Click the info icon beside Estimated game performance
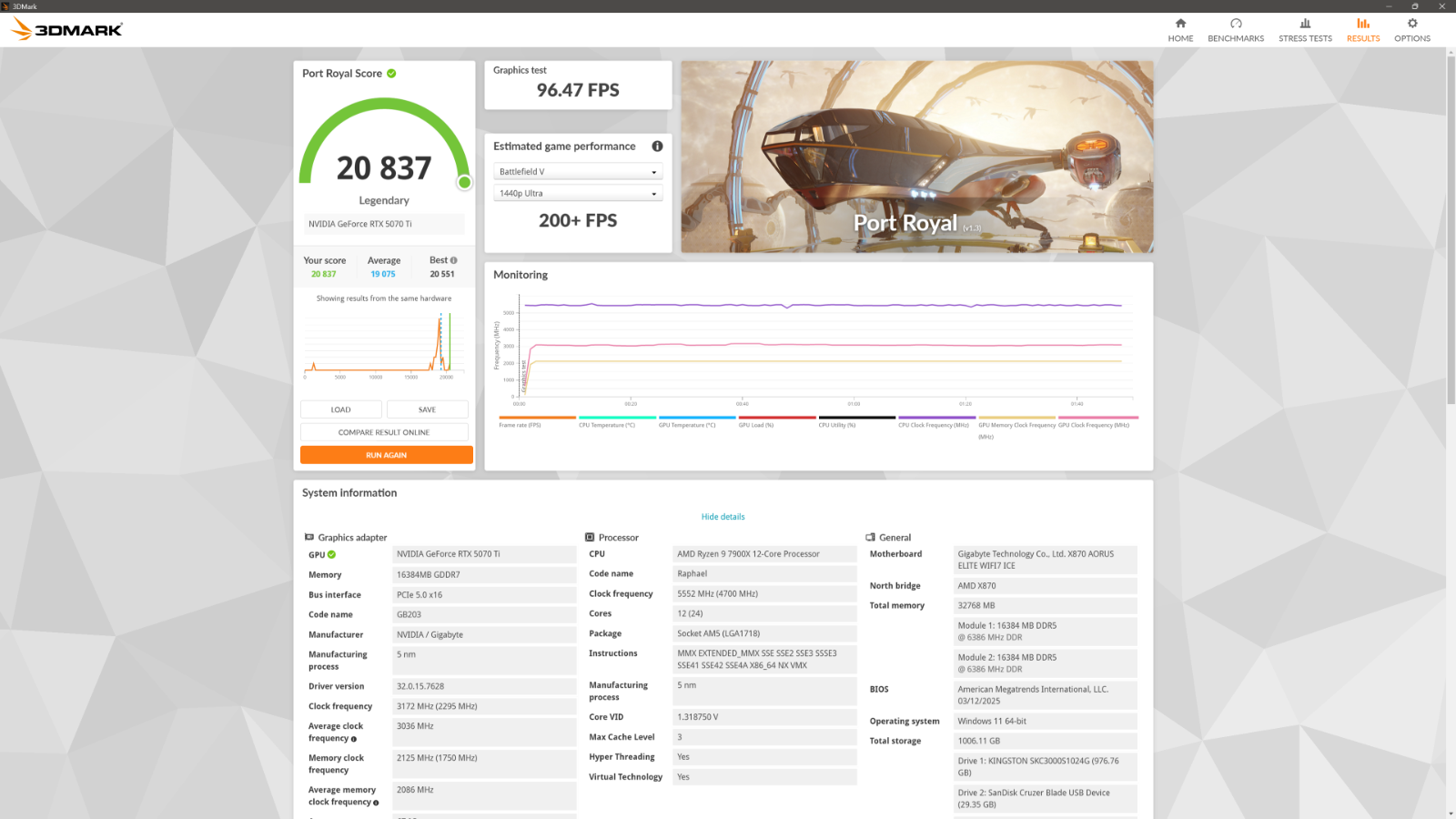Image resolution: width=1456 pixels, height=819 pixels. point(657,147)
